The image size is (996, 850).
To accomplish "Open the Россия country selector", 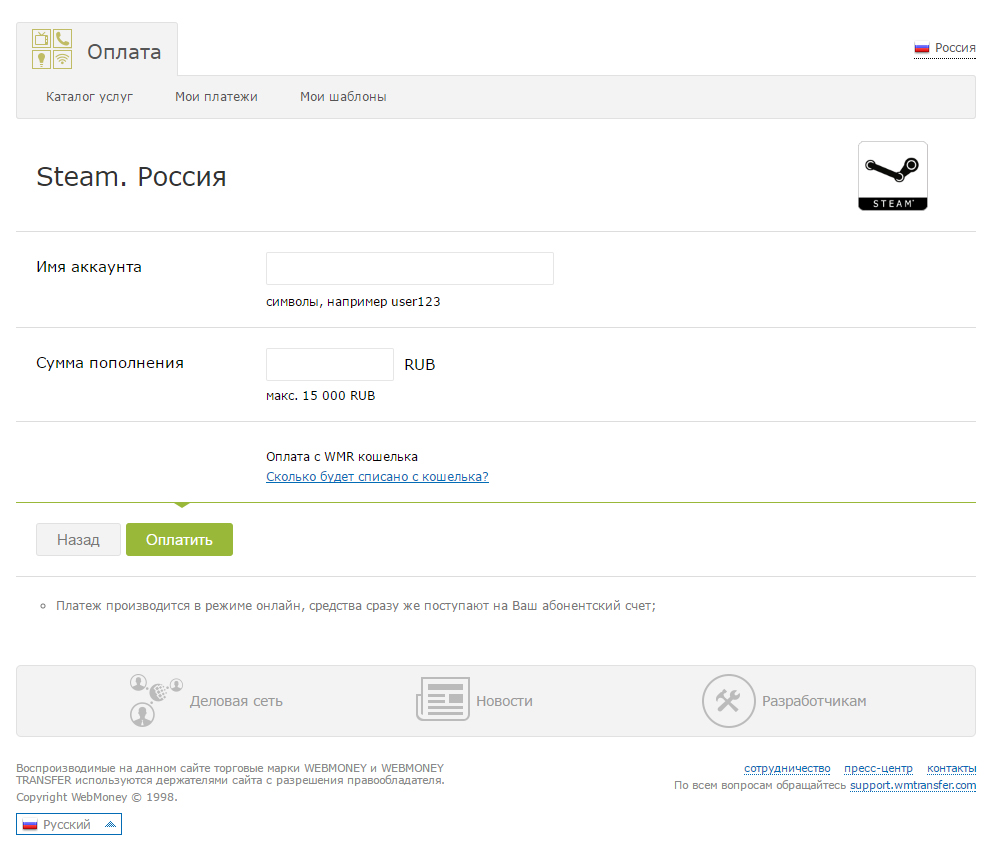I will (x=945, y=48).
